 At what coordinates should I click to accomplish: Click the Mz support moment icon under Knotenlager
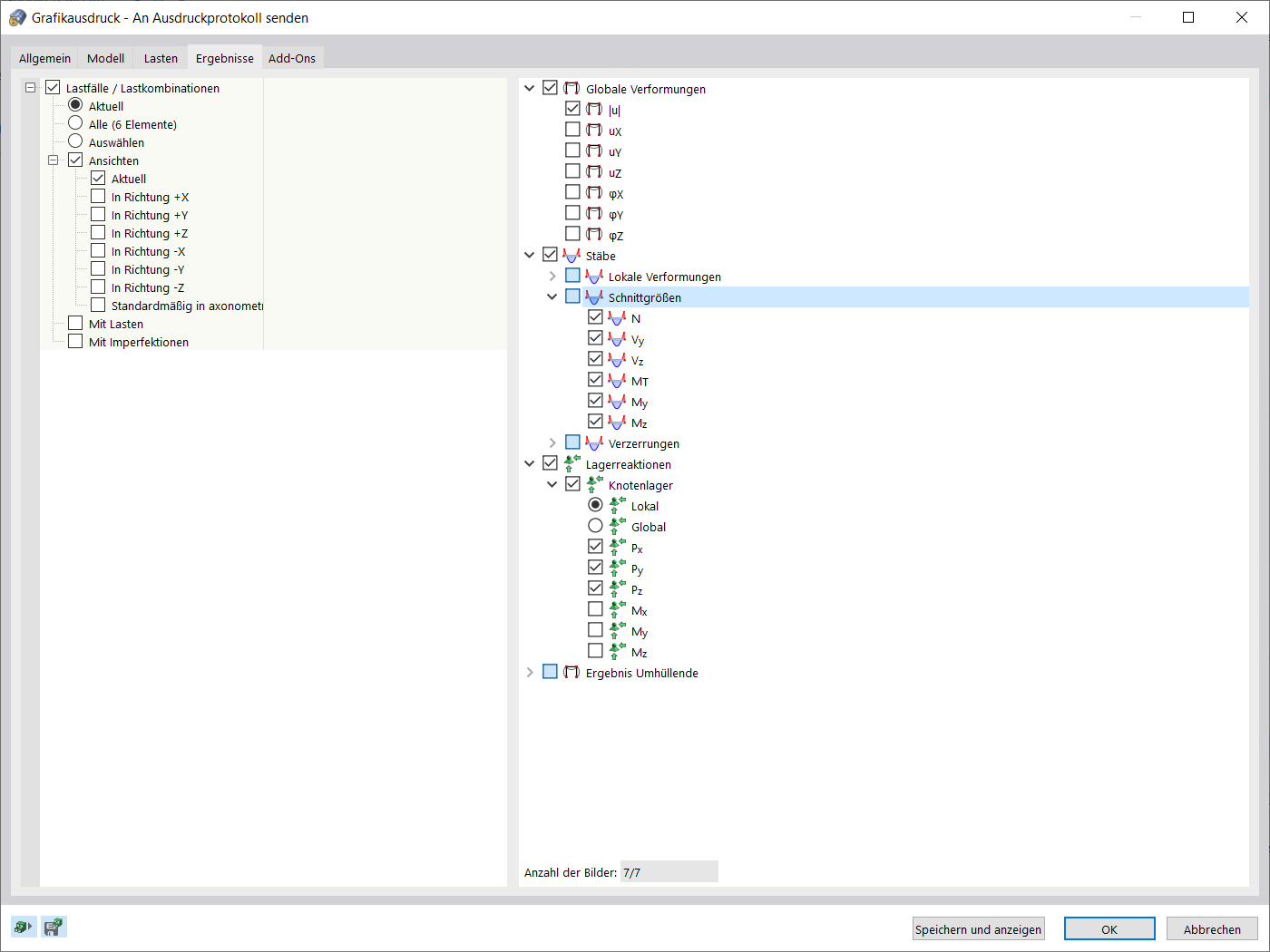tap(617, 651)
